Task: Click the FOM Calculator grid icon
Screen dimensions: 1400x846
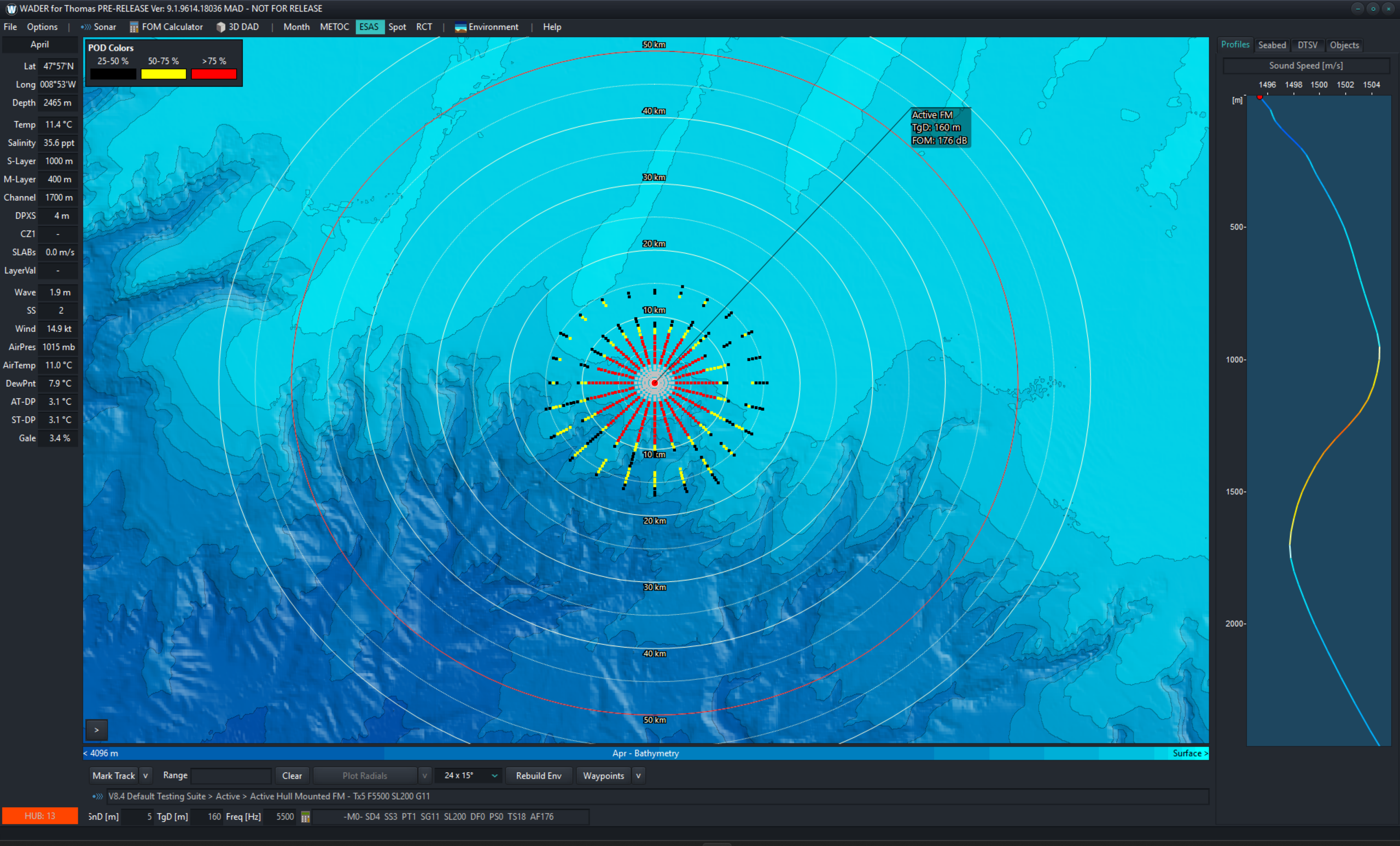Action: [x=133, y=27]
